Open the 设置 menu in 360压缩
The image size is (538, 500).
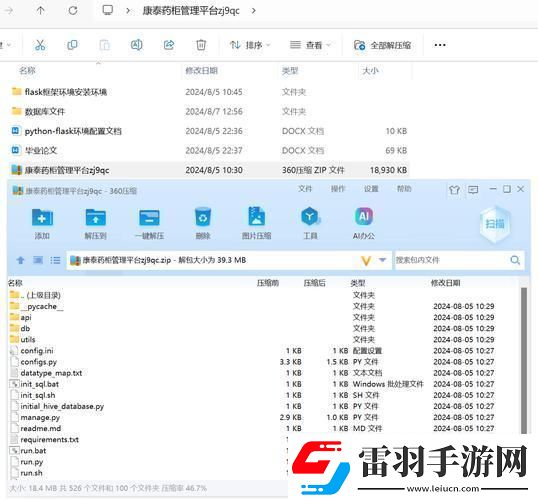(x=371, y=189)
